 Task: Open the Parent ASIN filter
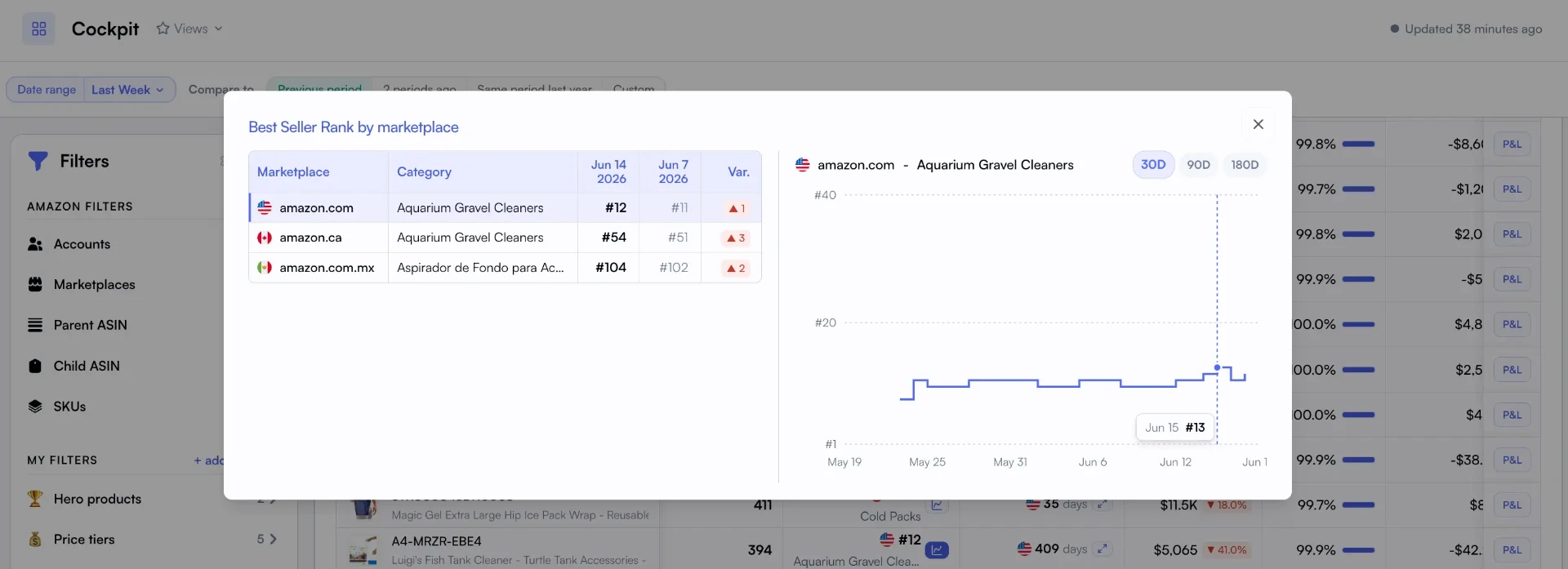tap(90, 325)
